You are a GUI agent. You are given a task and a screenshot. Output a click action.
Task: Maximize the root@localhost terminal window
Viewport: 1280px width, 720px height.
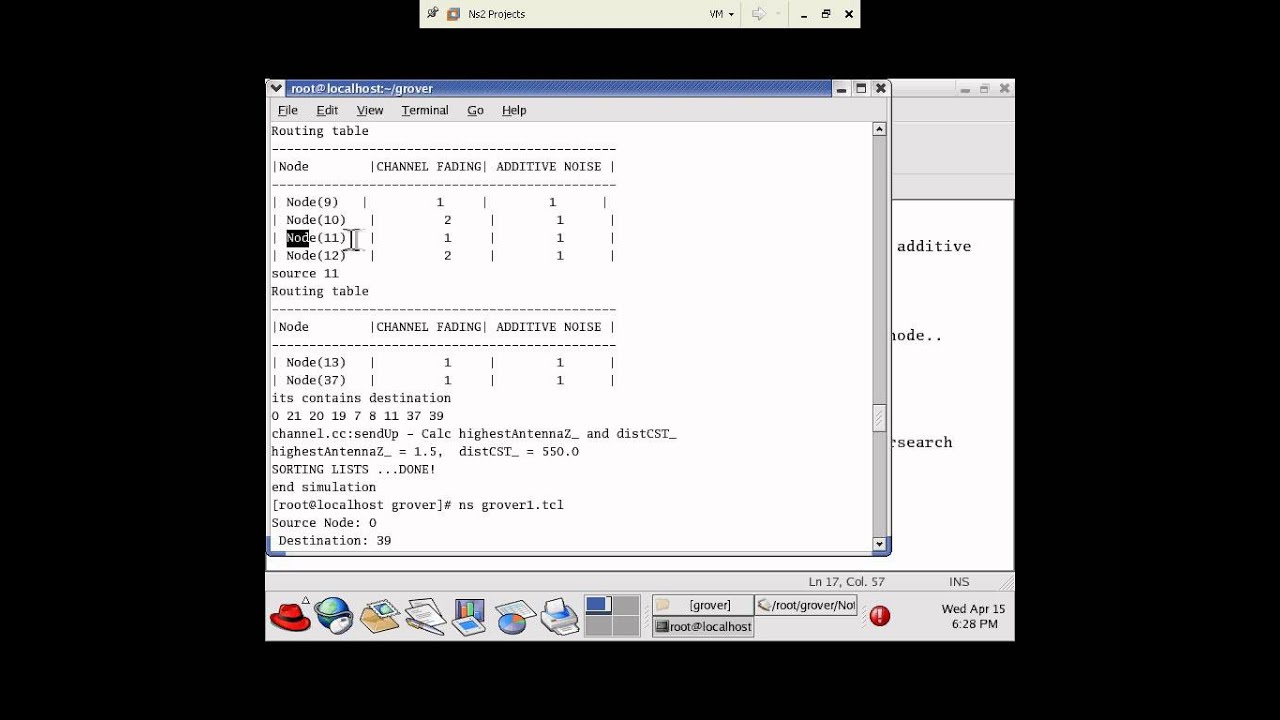pos(861,88)
